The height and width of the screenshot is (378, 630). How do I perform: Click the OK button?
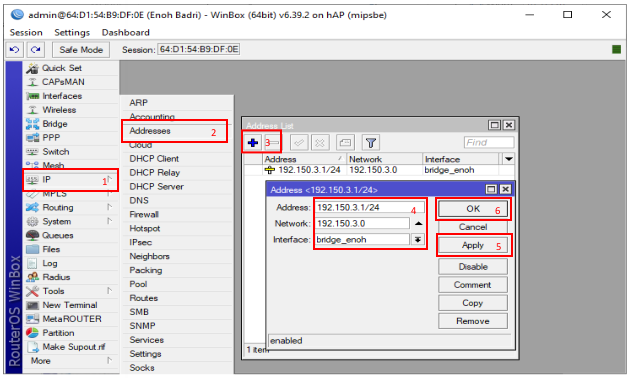(x=473, y=209)
